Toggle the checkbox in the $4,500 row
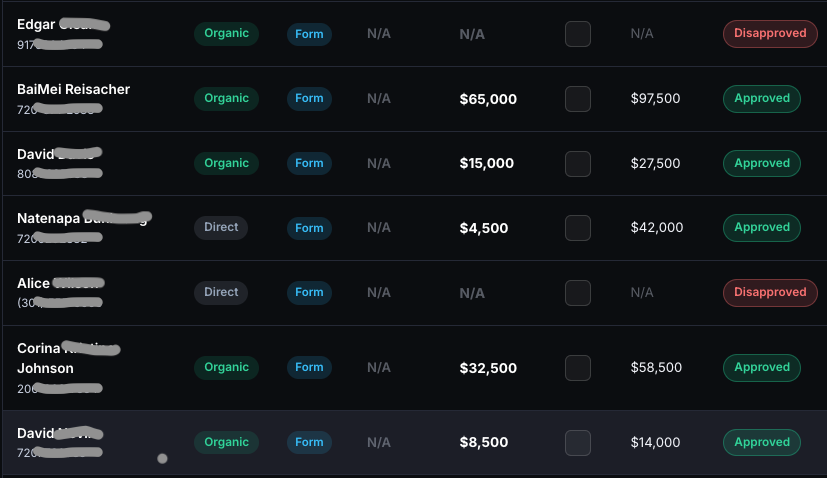The image size is (827, 478). (578, 228)
